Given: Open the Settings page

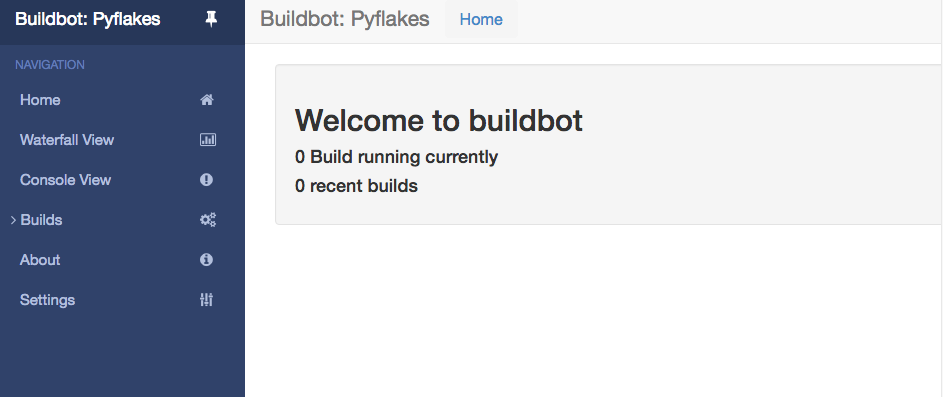Looking at the screenshot, I should pos(47,300).
